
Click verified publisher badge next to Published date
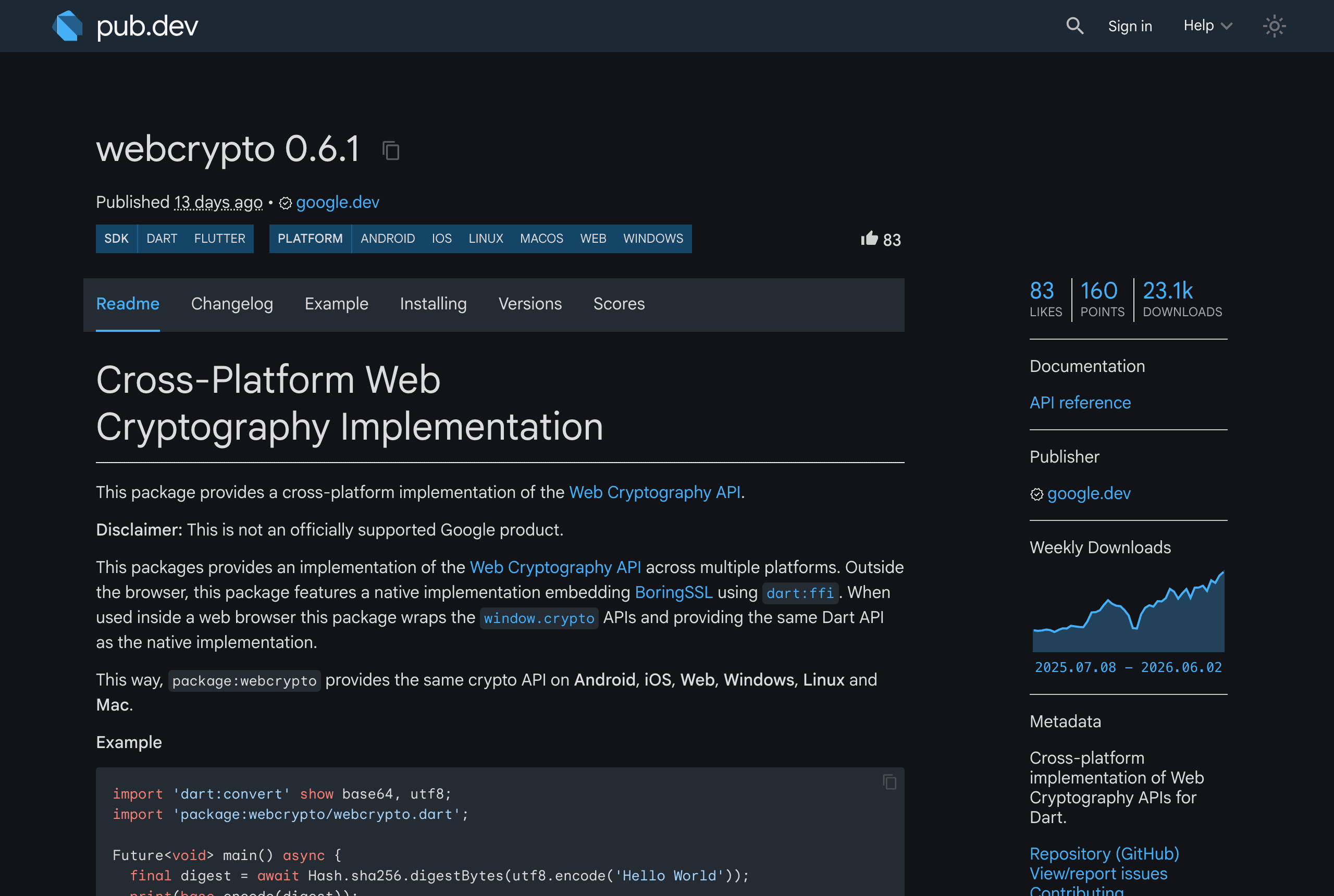[285, 203]
